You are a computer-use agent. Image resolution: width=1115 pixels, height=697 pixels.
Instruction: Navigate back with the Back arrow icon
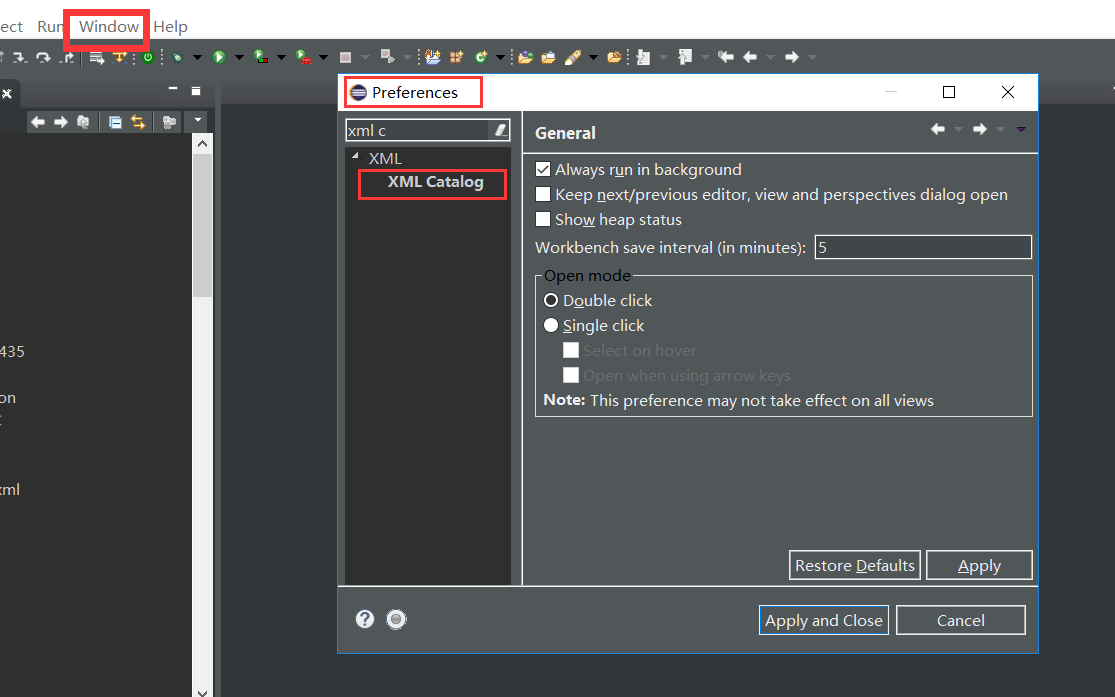[x=750, y=57]
